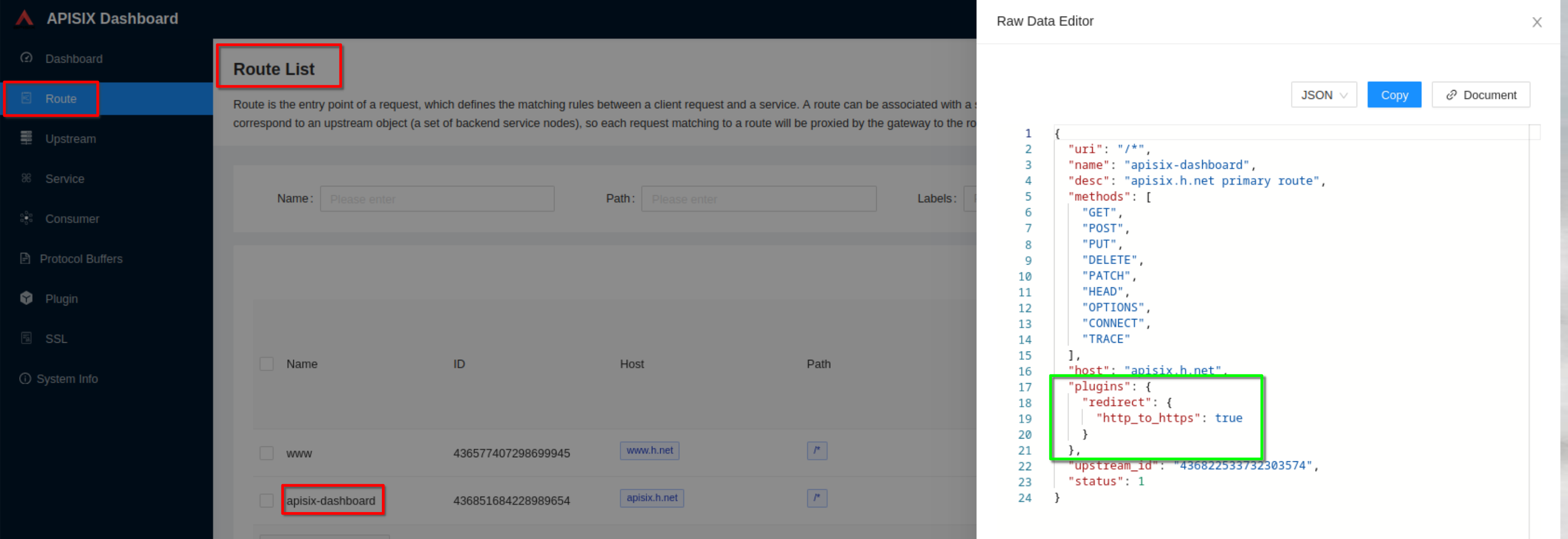Image resolution: width=1568 pixels, height=539 pixels.
Task: Click the www.h.net host tag
Action: (649, 451)
